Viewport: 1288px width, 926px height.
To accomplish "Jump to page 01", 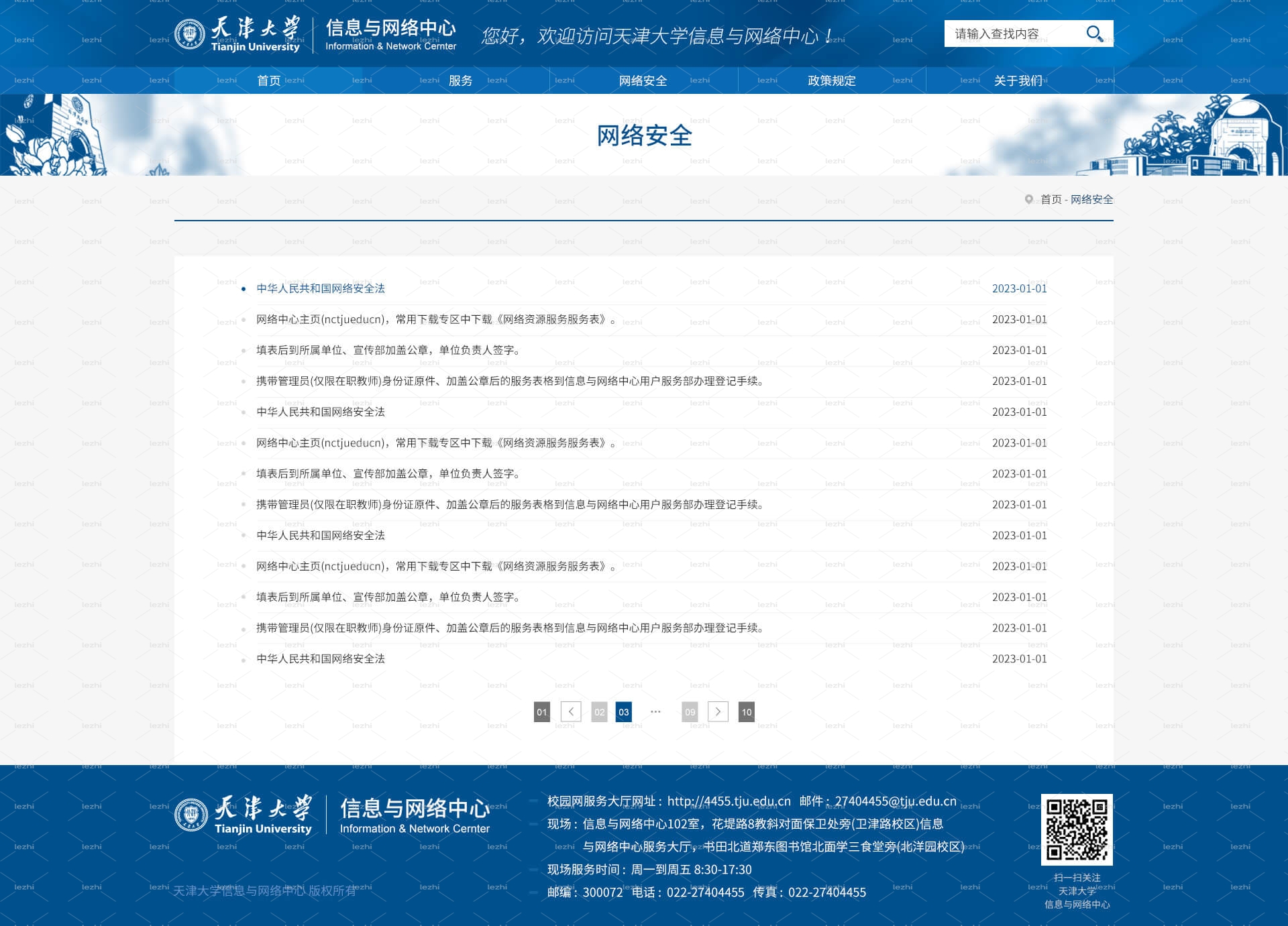I will (542, 712).
